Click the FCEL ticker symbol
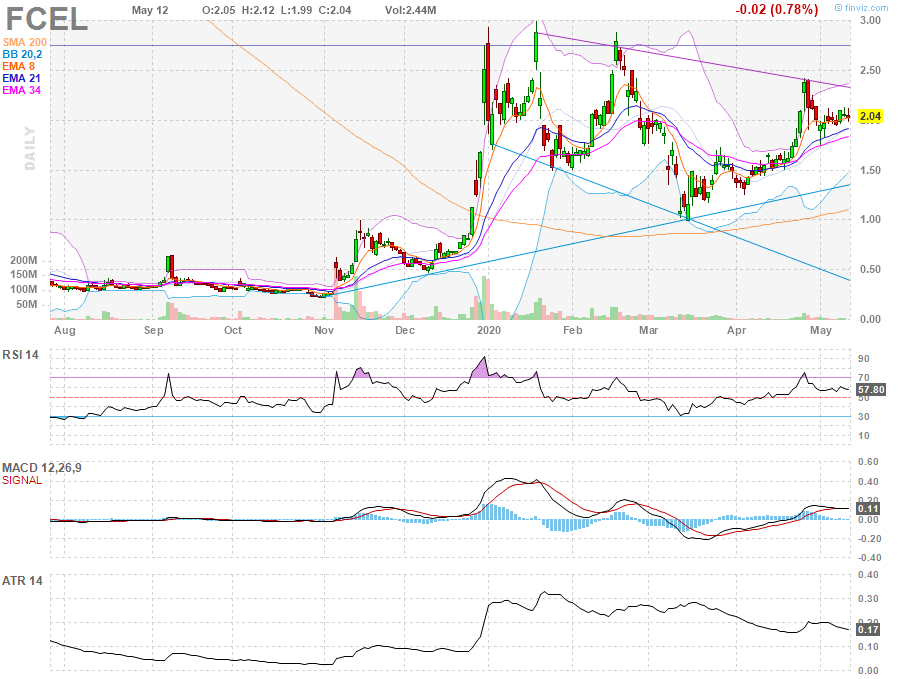Viewport: 900px width, 679px height. [x=45, y=18]
